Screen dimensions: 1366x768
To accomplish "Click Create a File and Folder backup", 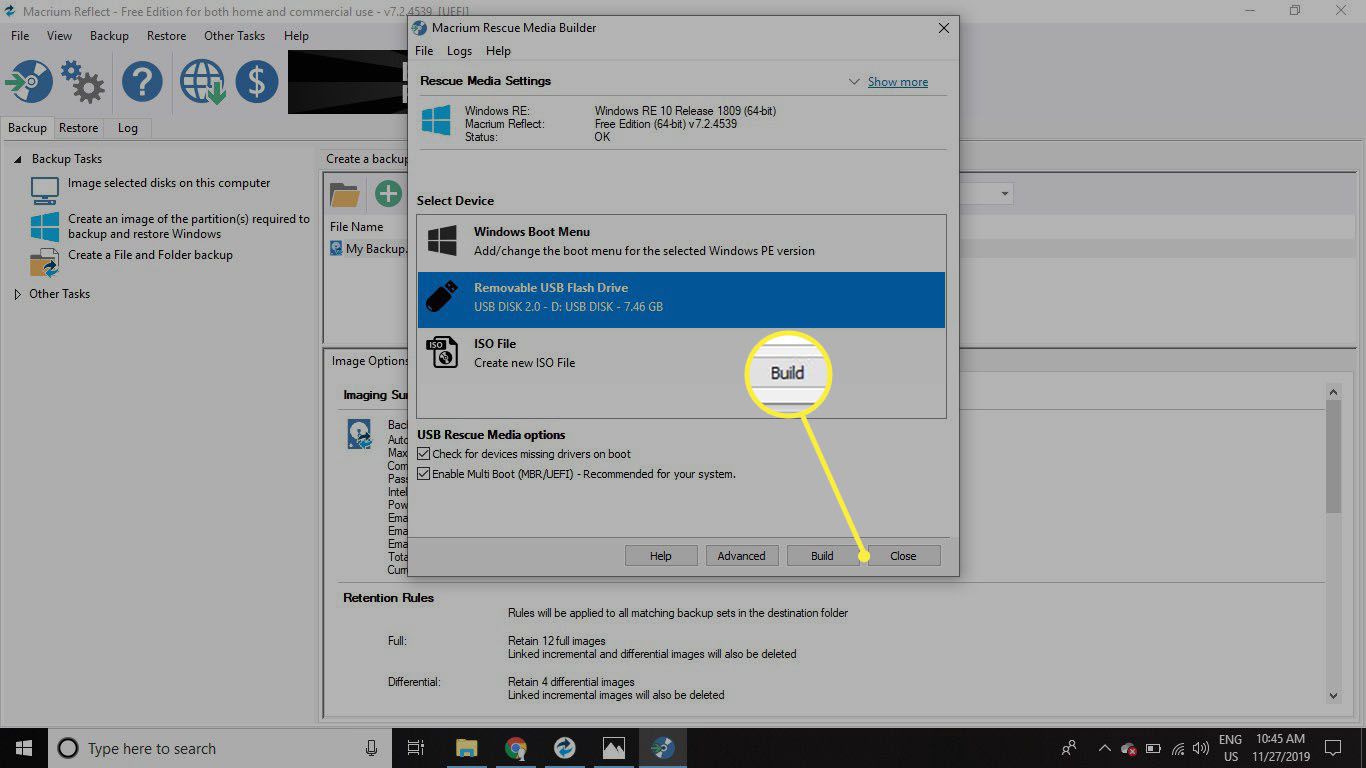I will pyautogui.click(x=150, y=255).
